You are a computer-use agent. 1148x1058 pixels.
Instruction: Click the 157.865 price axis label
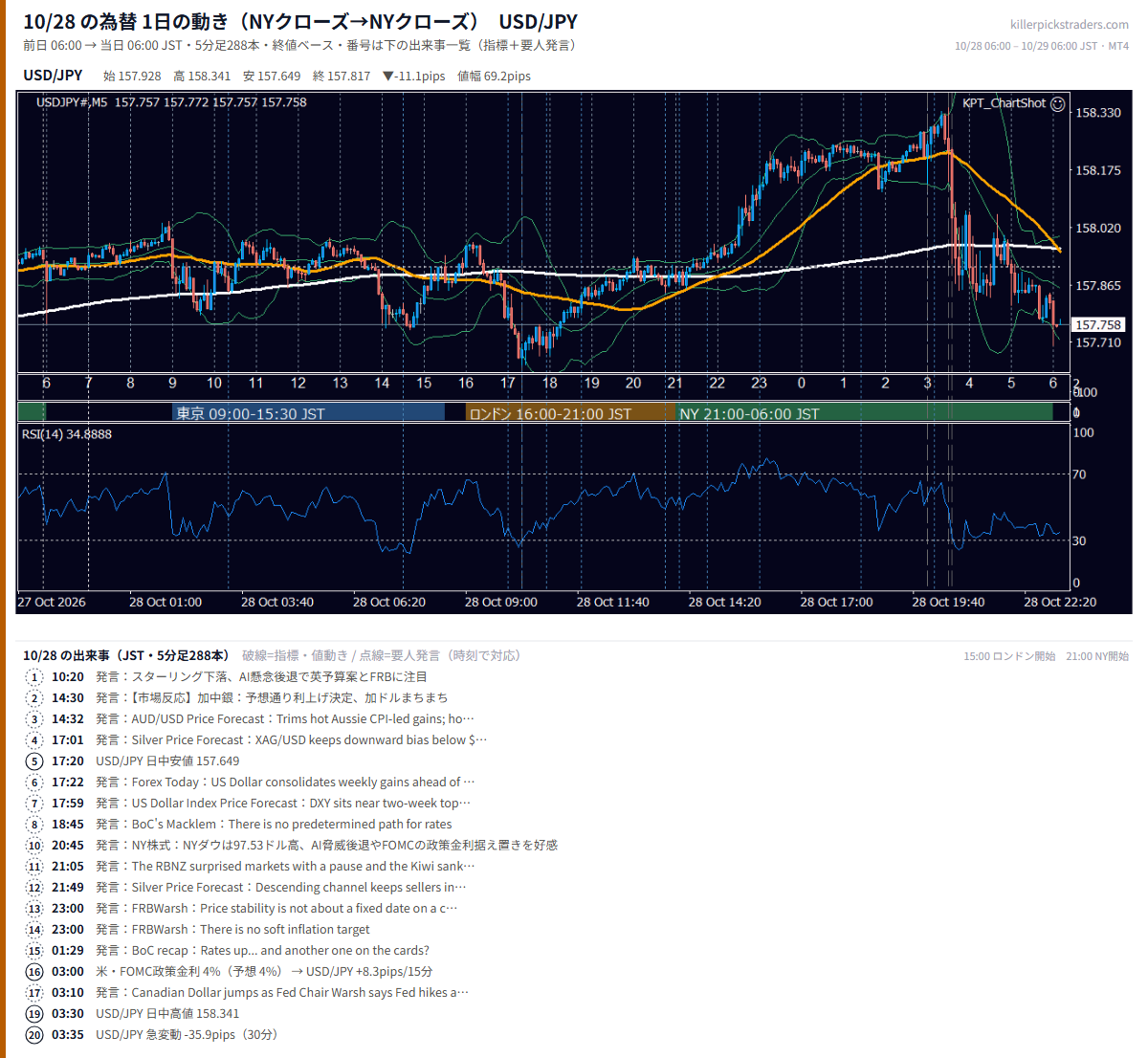tap(1098, 285)
